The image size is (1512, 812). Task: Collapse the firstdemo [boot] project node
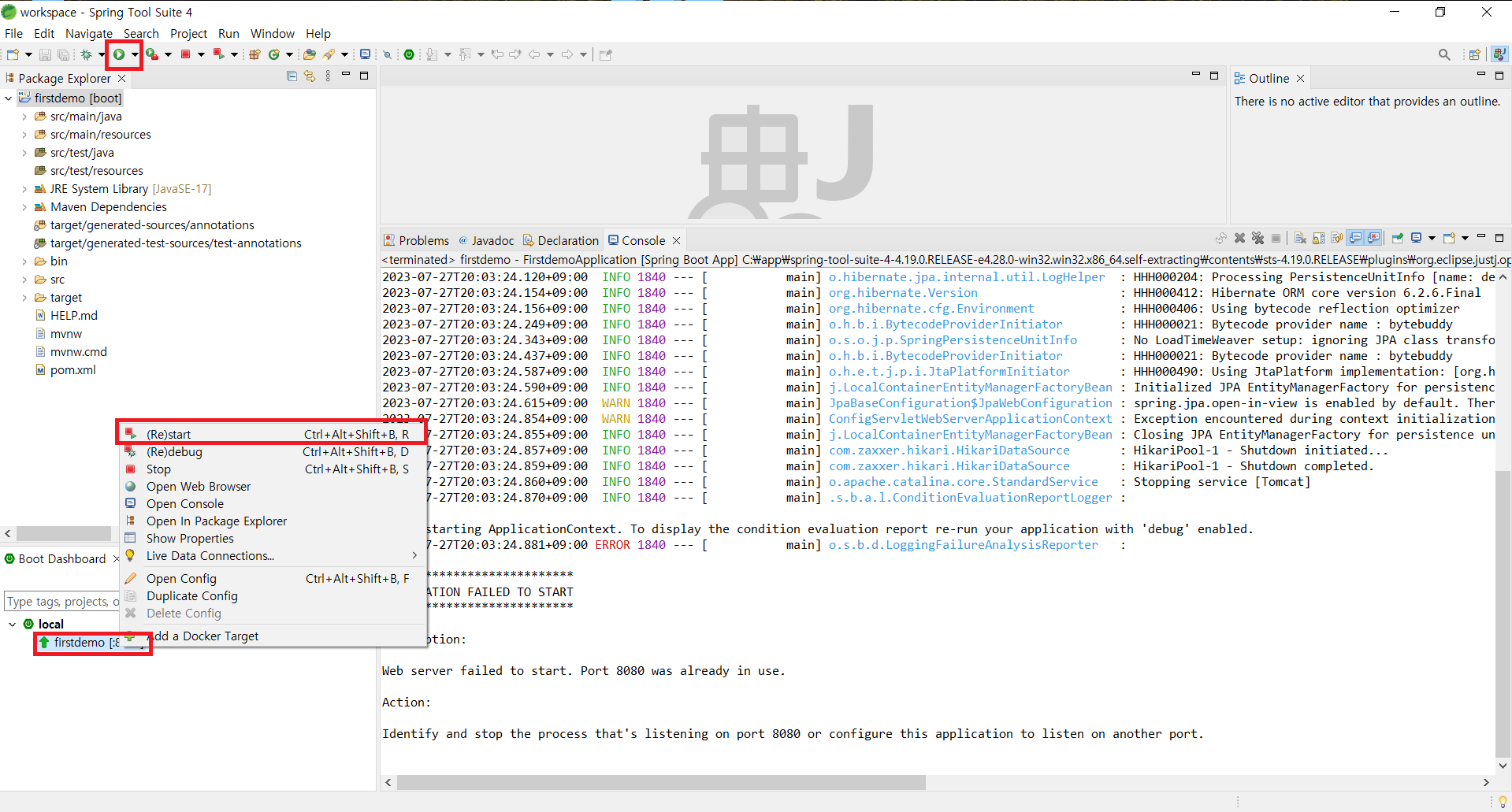(9, 98)
